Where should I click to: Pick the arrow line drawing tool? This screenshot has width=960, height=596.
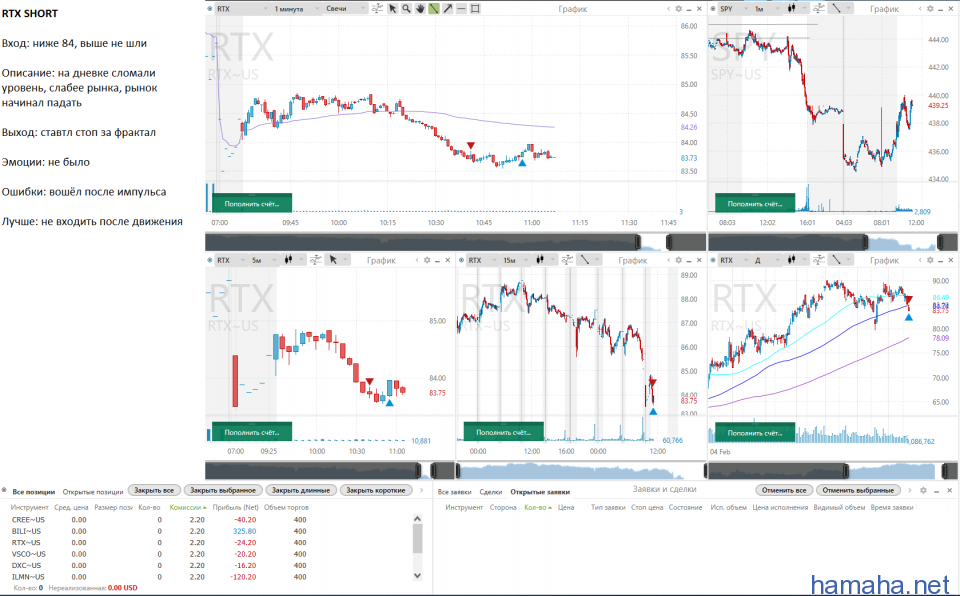tap(448, 9)
